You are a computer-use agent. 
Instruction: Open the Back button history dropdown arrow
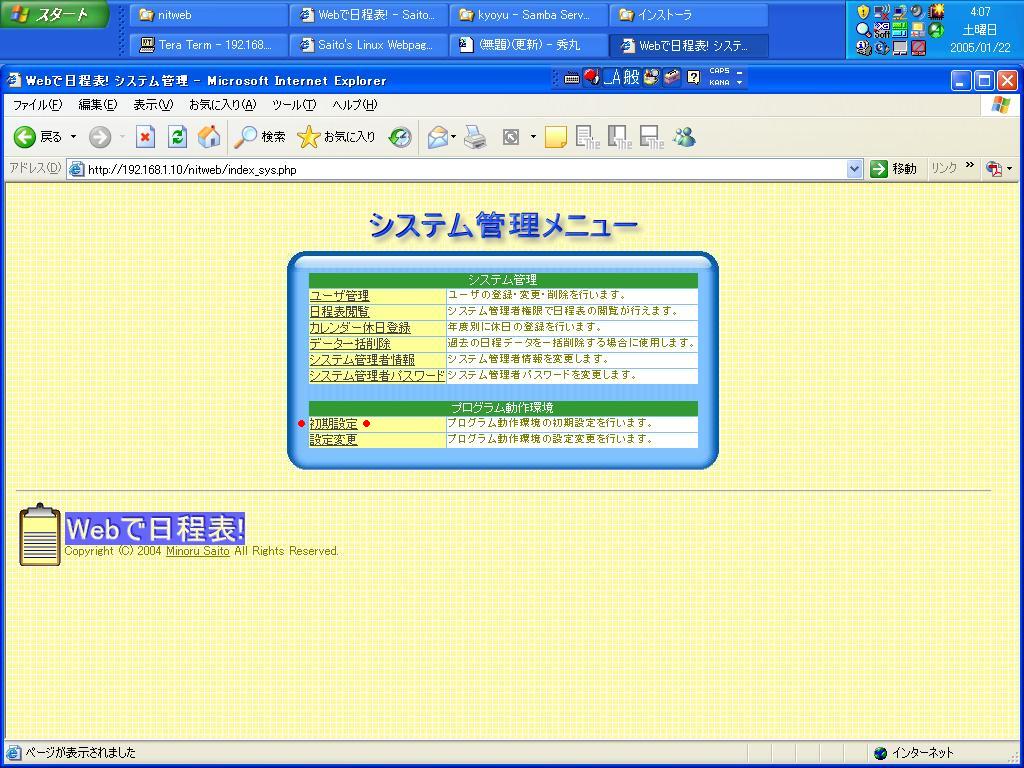click(73, 138)
